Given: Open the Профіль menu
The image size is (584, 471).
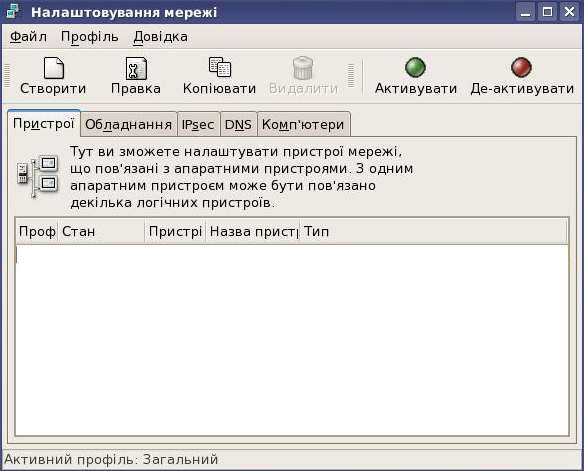Looking at the screenshot, I should [x=89, y=37].
